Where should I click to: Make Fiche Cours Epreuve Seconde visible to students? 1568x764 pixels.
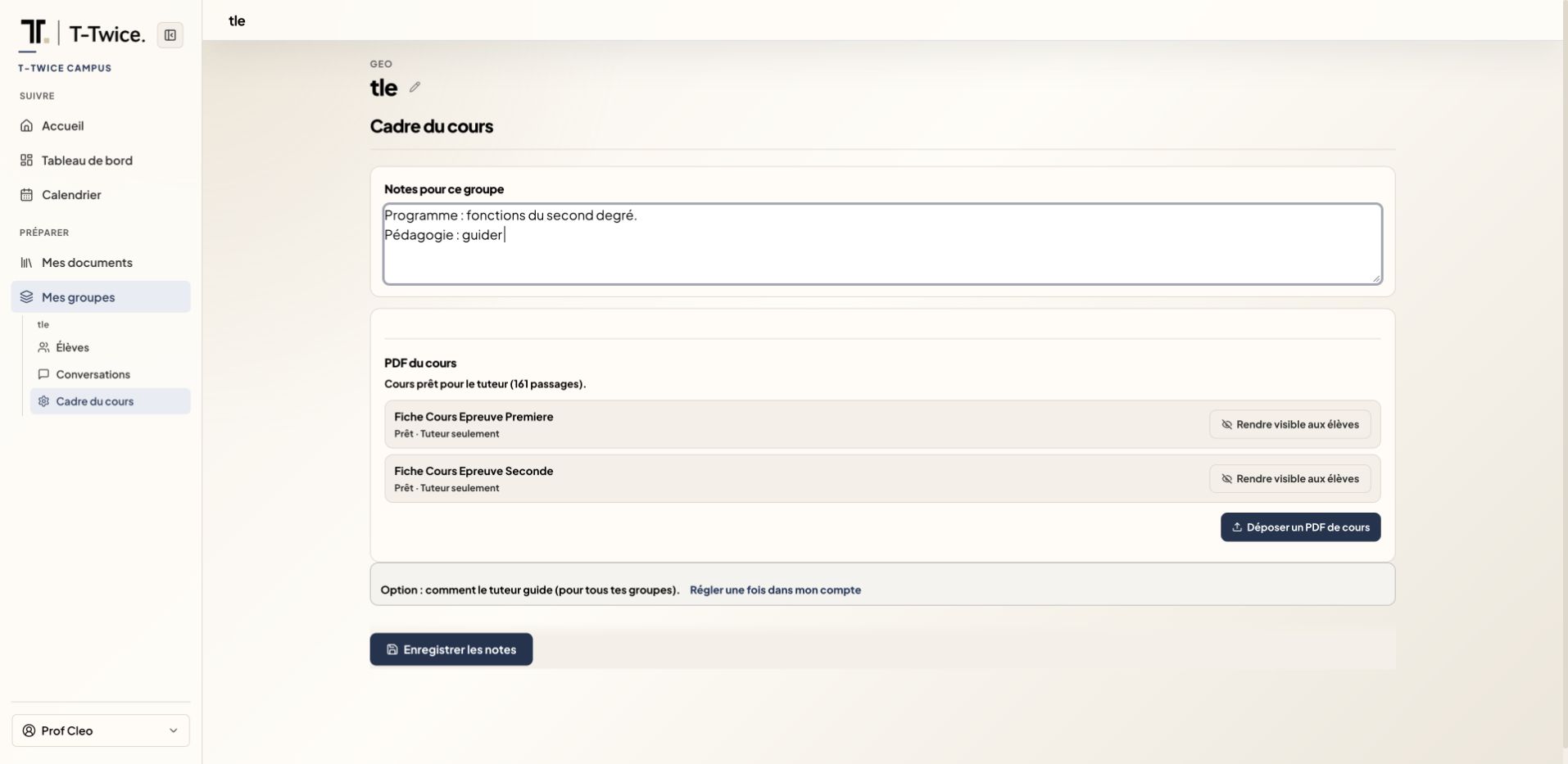1289,479
